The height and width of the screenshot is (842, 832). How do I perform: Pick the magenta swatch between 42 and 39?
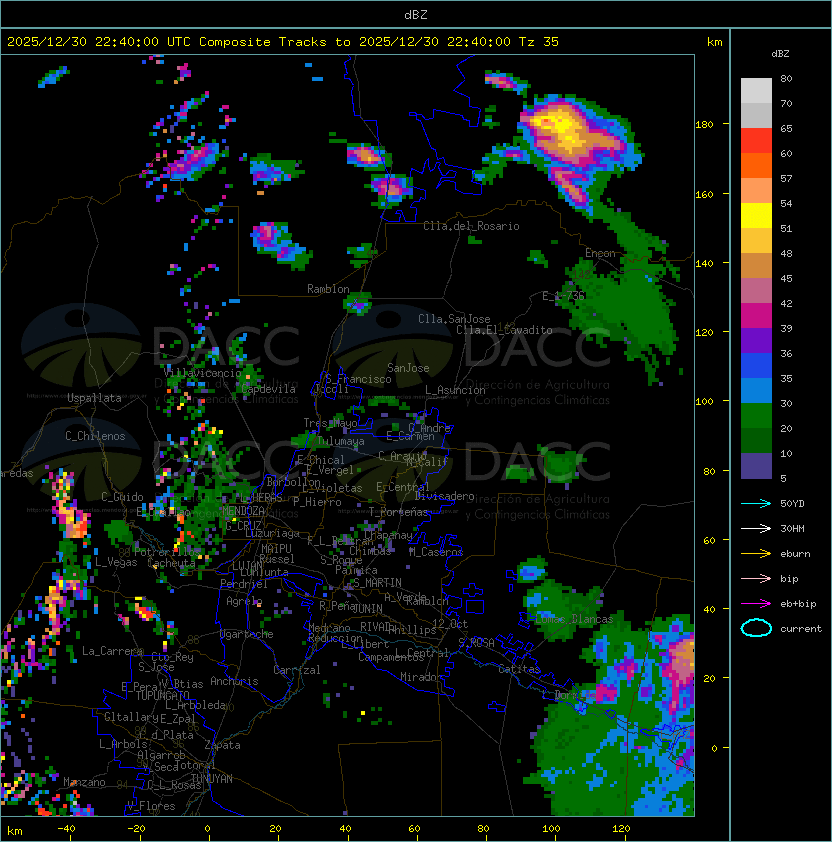(x=756, y=316)
